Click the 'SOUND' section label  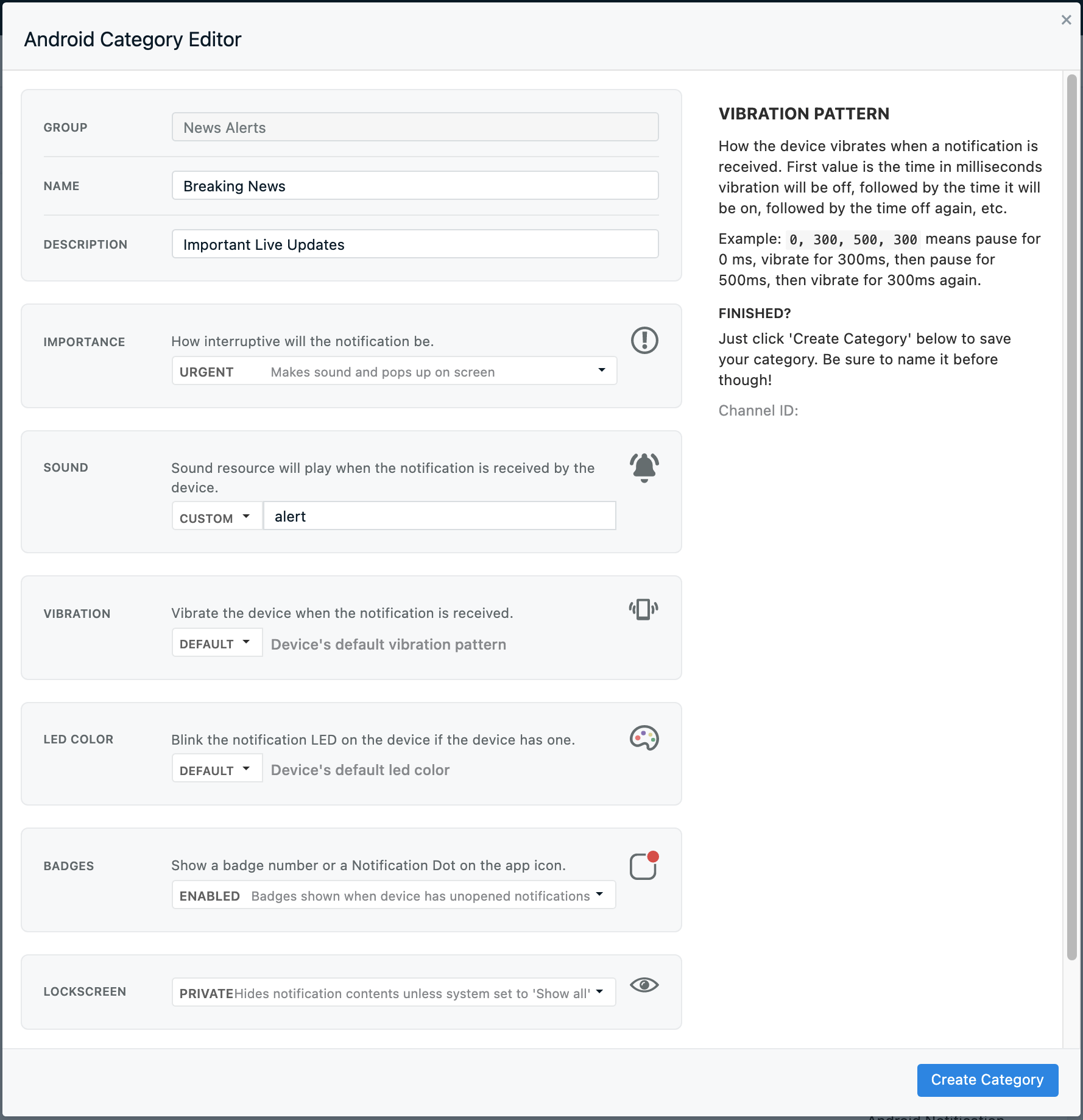point(66,467)
